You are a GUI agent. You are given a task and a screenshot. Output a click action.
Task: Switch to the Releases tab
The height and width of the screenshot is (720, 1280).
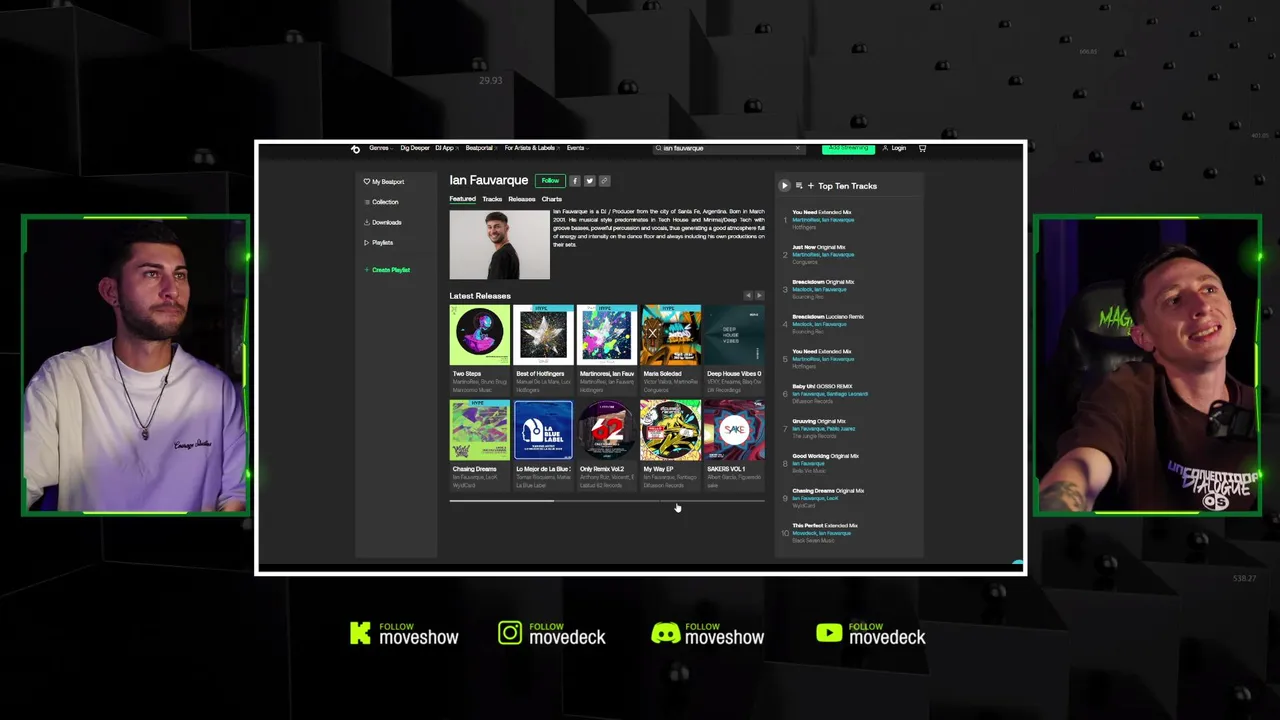(x=521, y=199)
